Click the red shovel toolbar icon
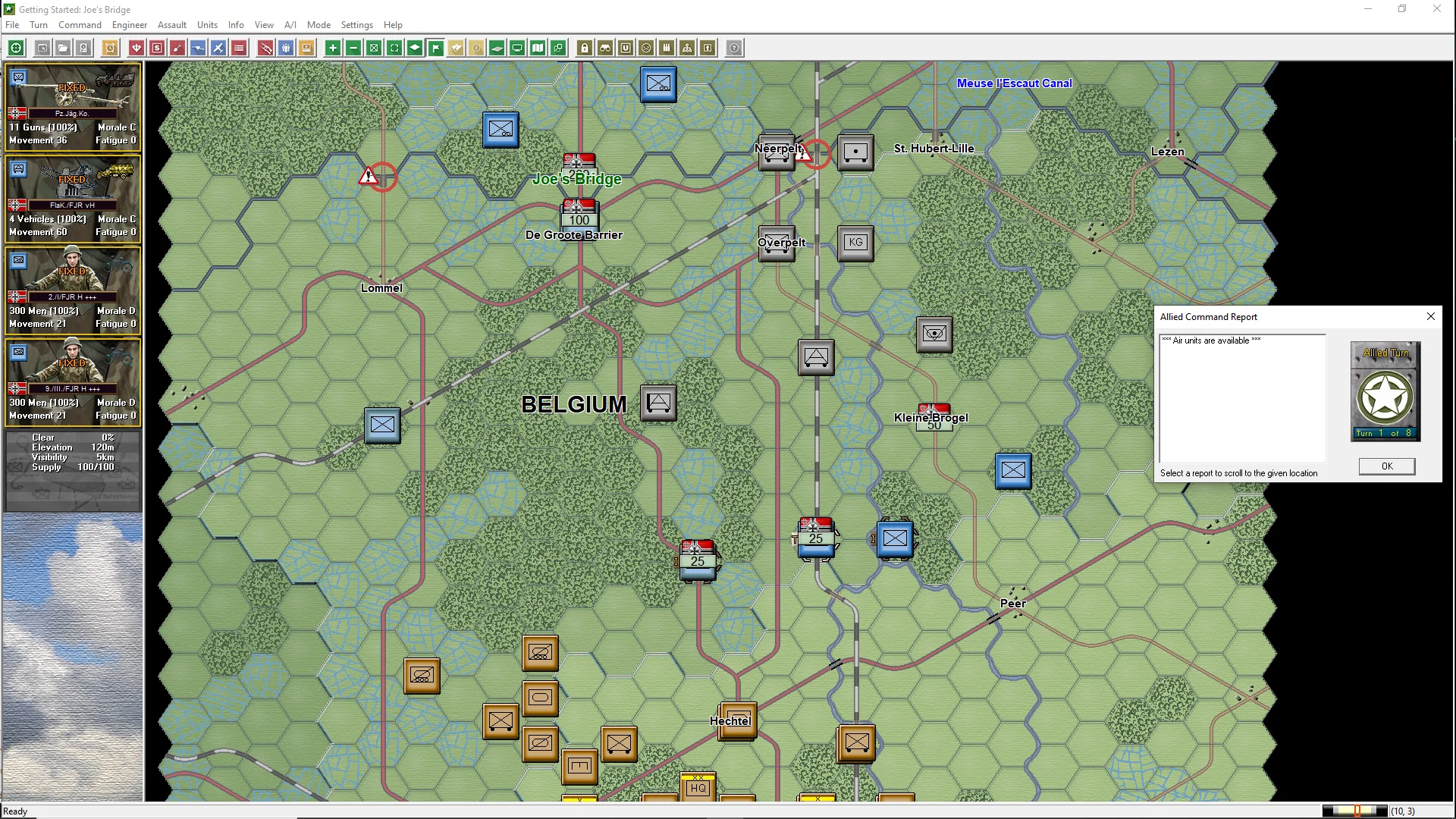Image resolution: width=1456 pixels, height=819 pixels. pos(177,49)
